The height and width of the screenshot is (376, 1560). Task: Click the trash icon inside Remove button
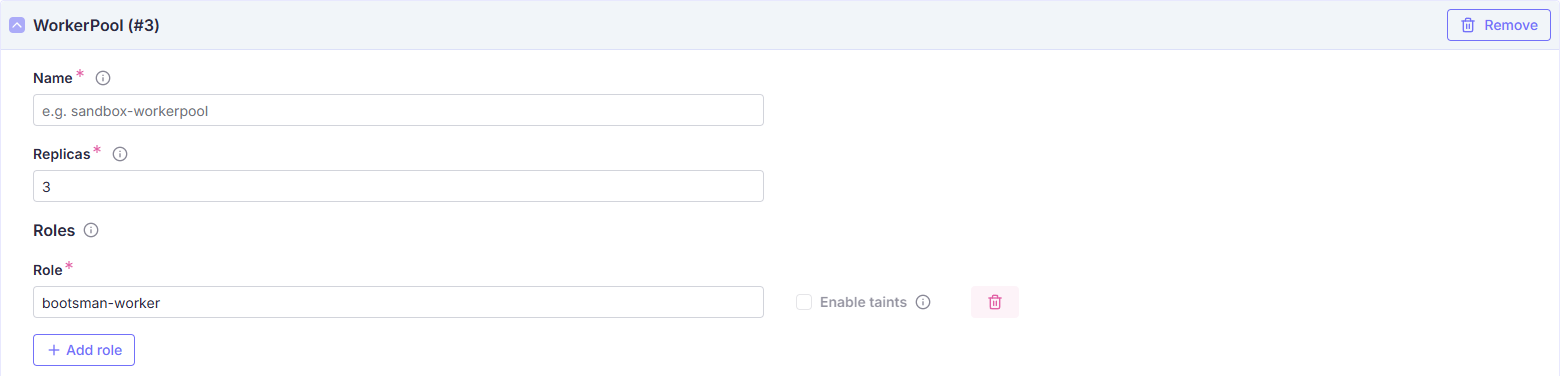pos(1468,25)
